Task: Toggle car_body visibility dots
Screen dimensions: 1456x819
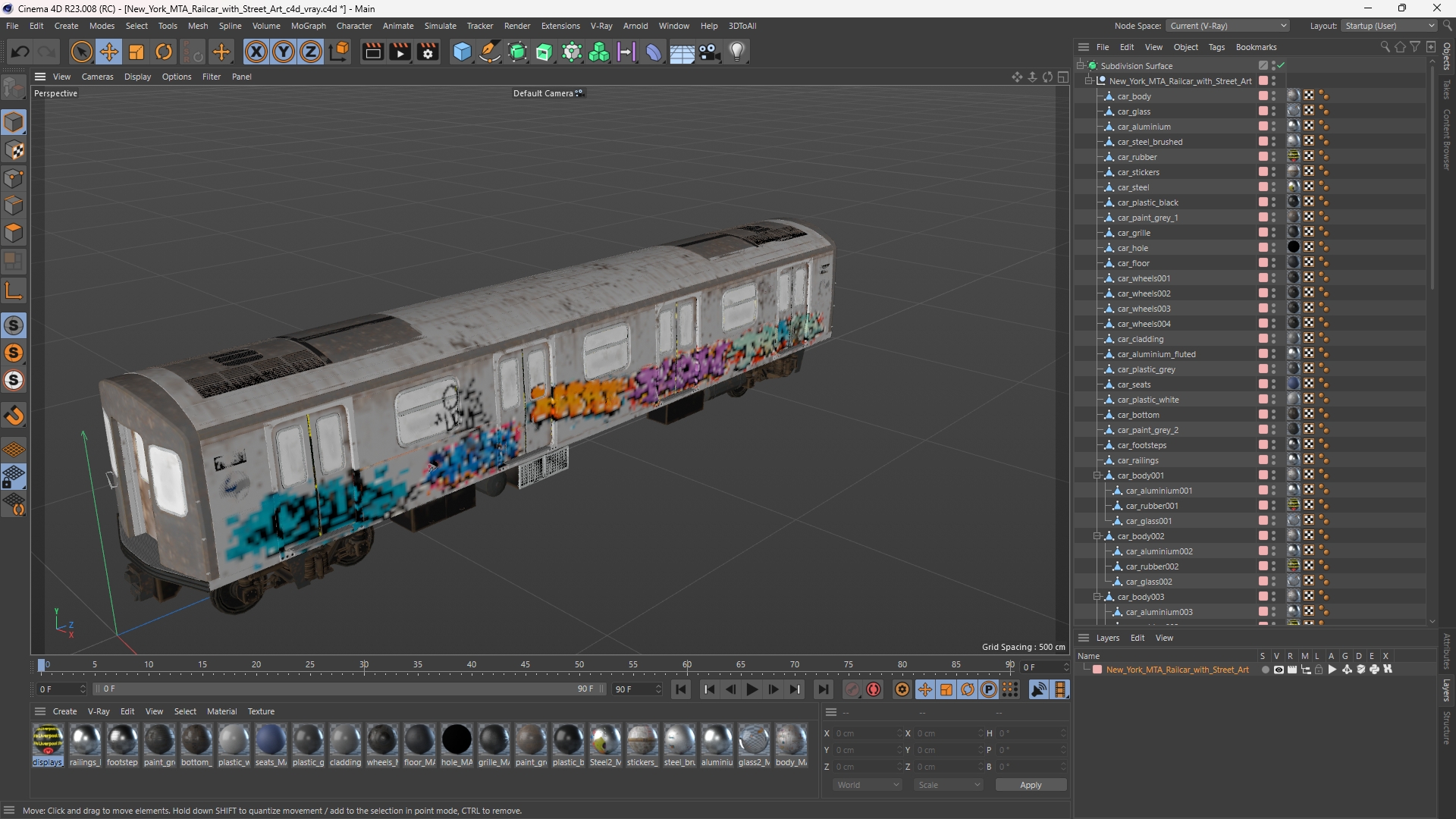Action: point(1274,96)
